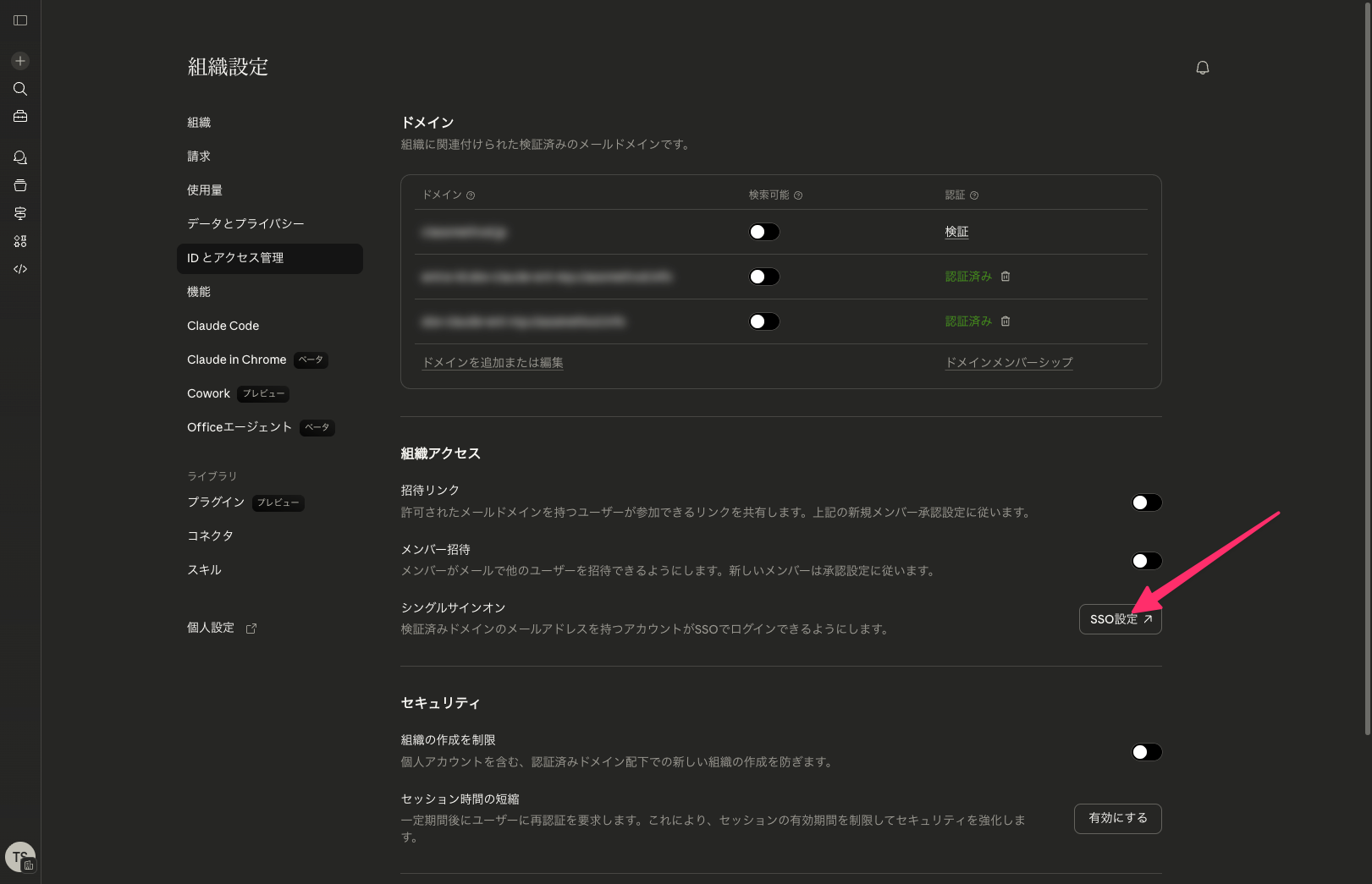Viewport: 1372px width, 884px height.
Task: Turn on 組織の作成を制限 toggle
Action: click(x=1146, y=752)
